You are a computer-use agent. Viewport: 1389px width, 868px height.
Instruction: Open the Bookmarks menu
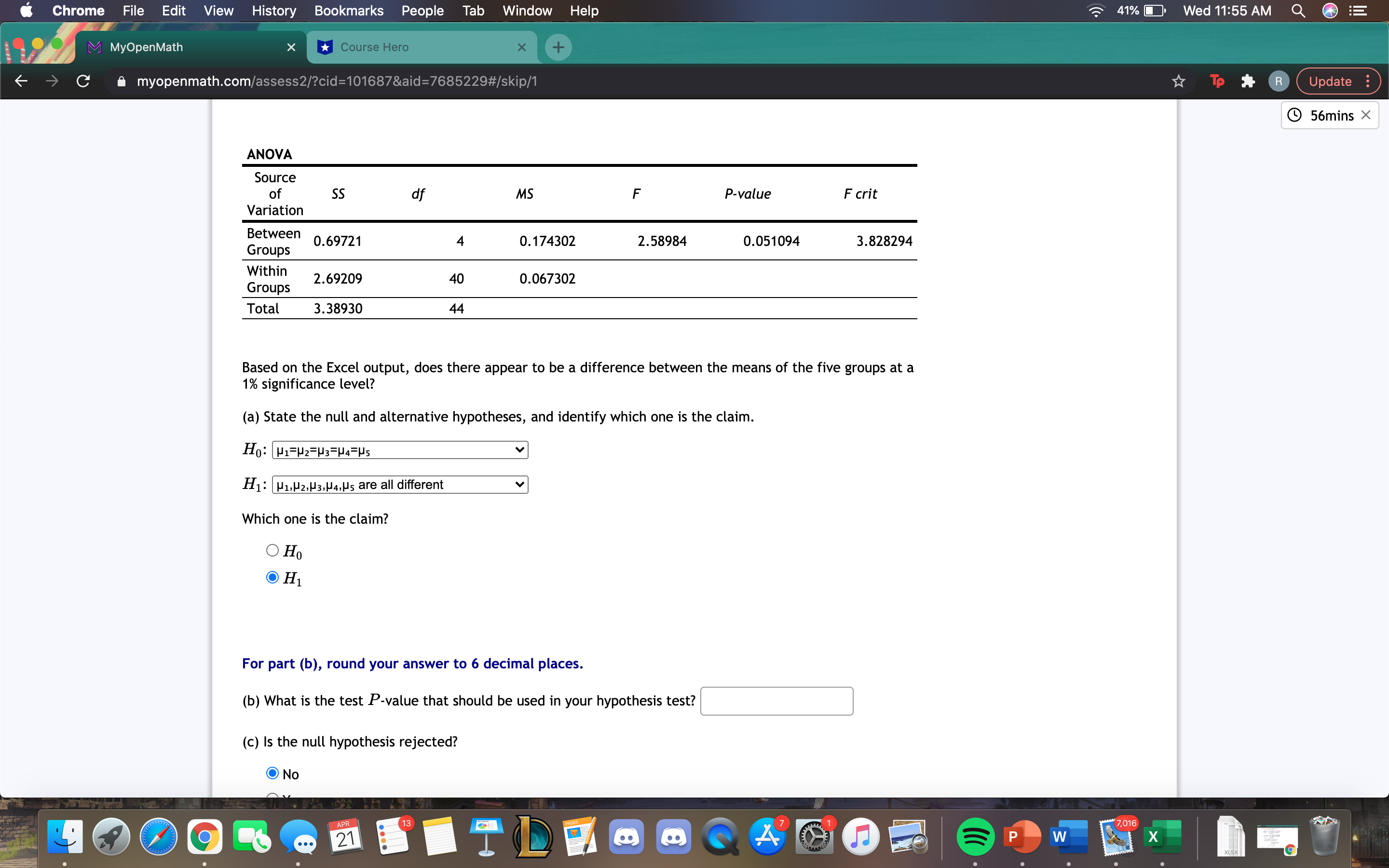coord(349,10)
